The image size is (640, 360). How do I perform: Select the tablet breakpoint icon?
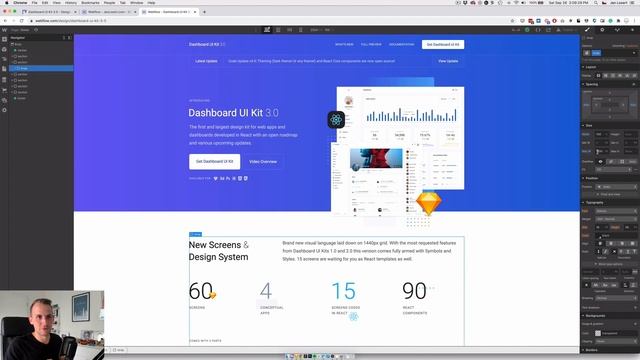pyautogui.click(x=278, y=30)
